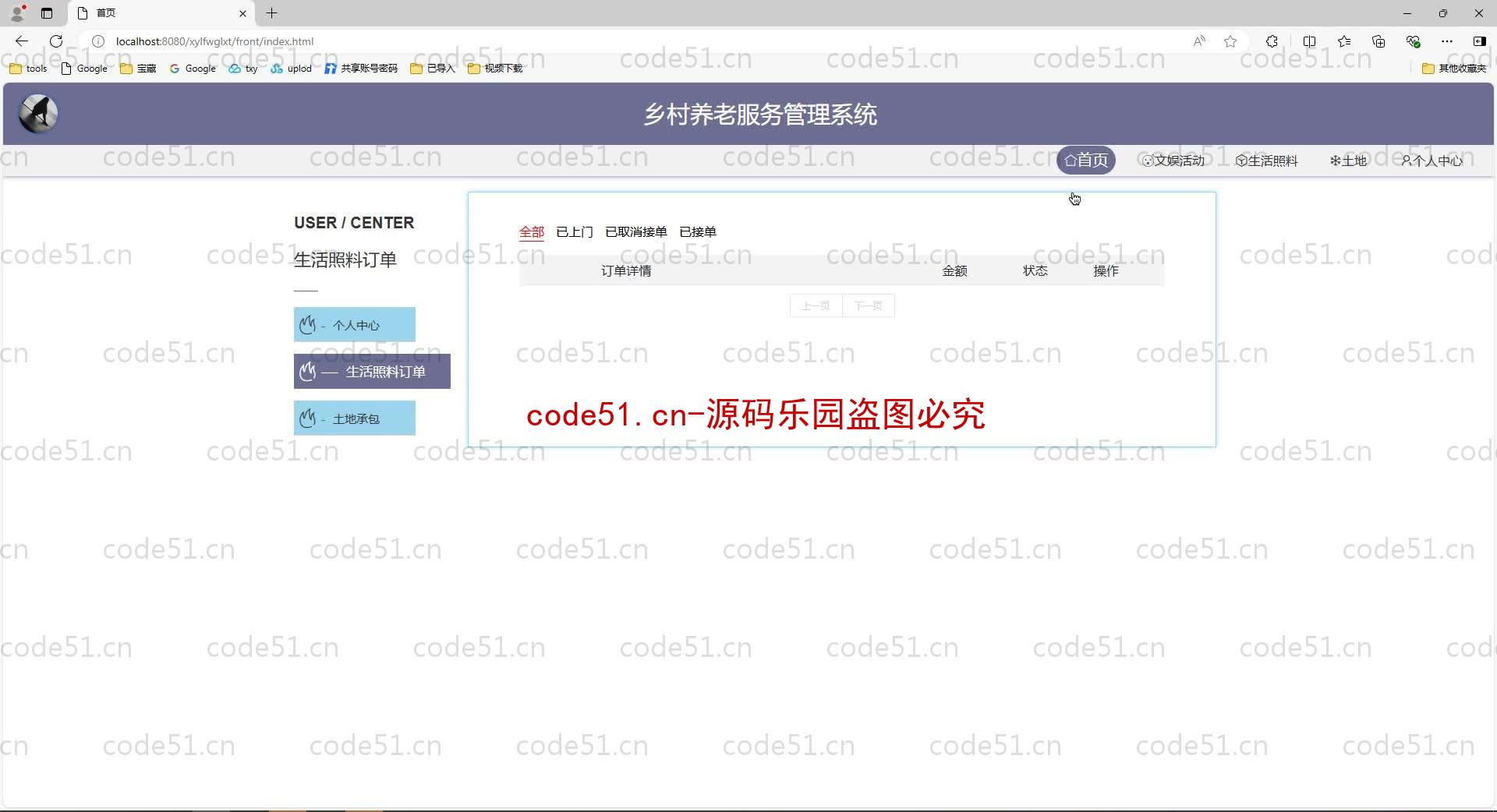Go to 首页 in navigation bar
The image size is (1497, 812).
1086,161
